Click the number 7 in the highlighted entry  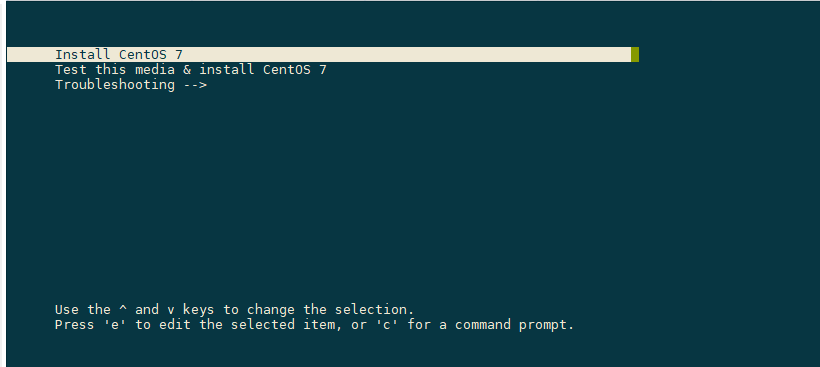click(x=179, y=54)
